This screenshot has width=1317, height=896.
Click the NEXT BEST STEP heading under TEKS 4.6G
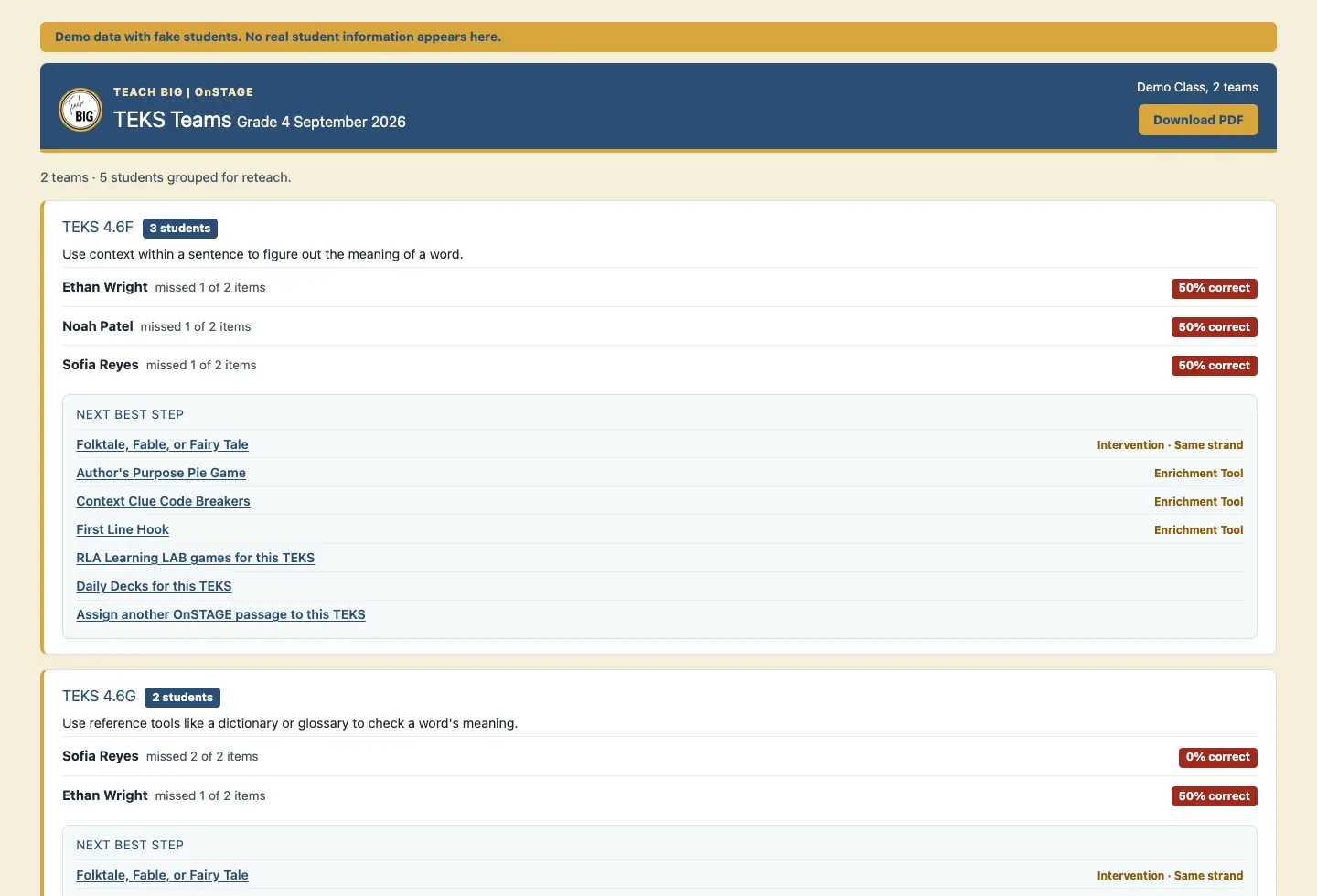130,845
